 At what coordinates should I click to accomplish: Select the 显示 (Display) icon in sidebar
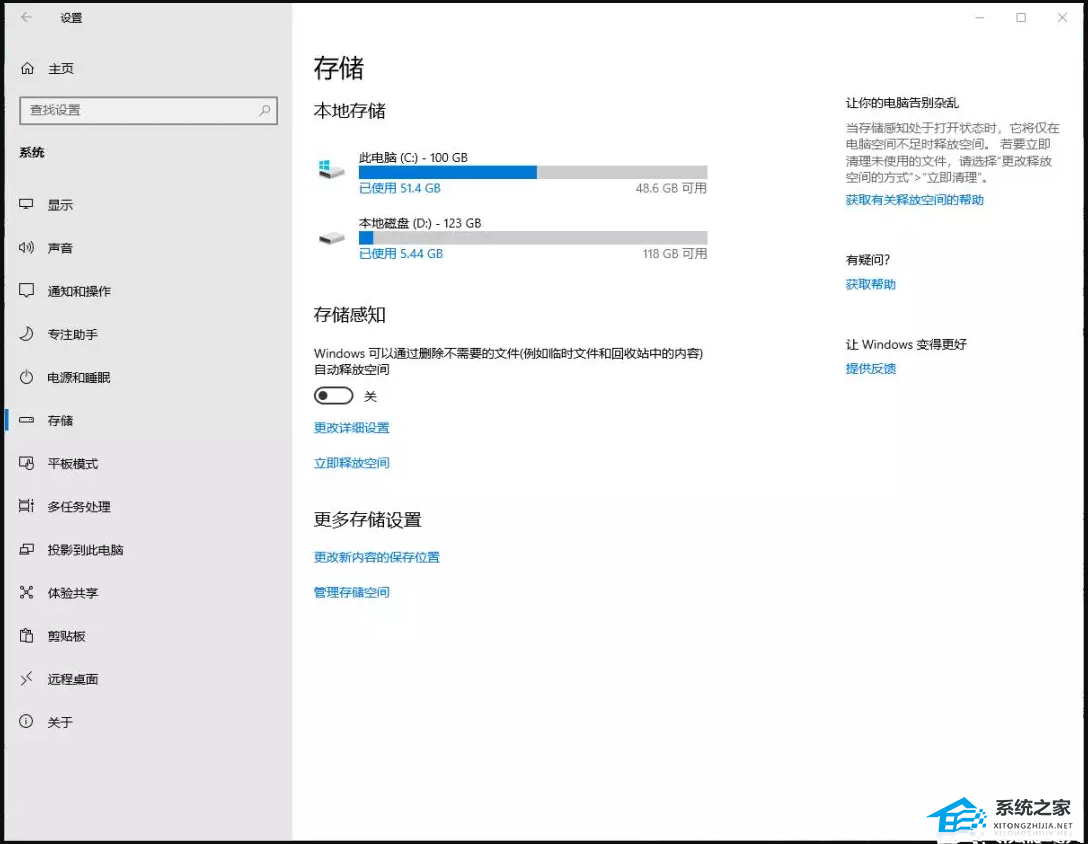tap(60, 204)
